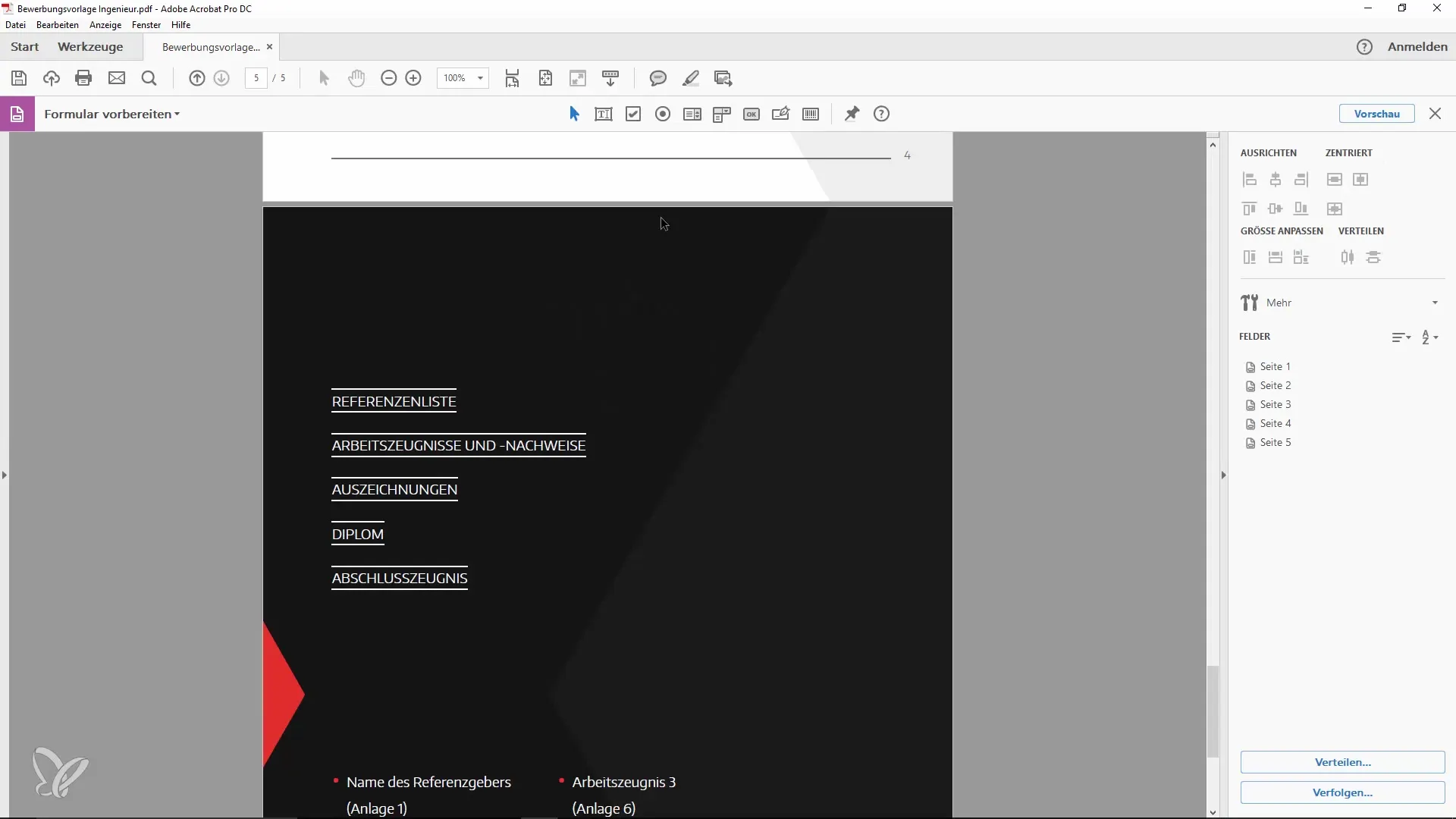Viewport: 1456px width, 819px height.
Task: Zoom out with minus icon
Action: 389,78
